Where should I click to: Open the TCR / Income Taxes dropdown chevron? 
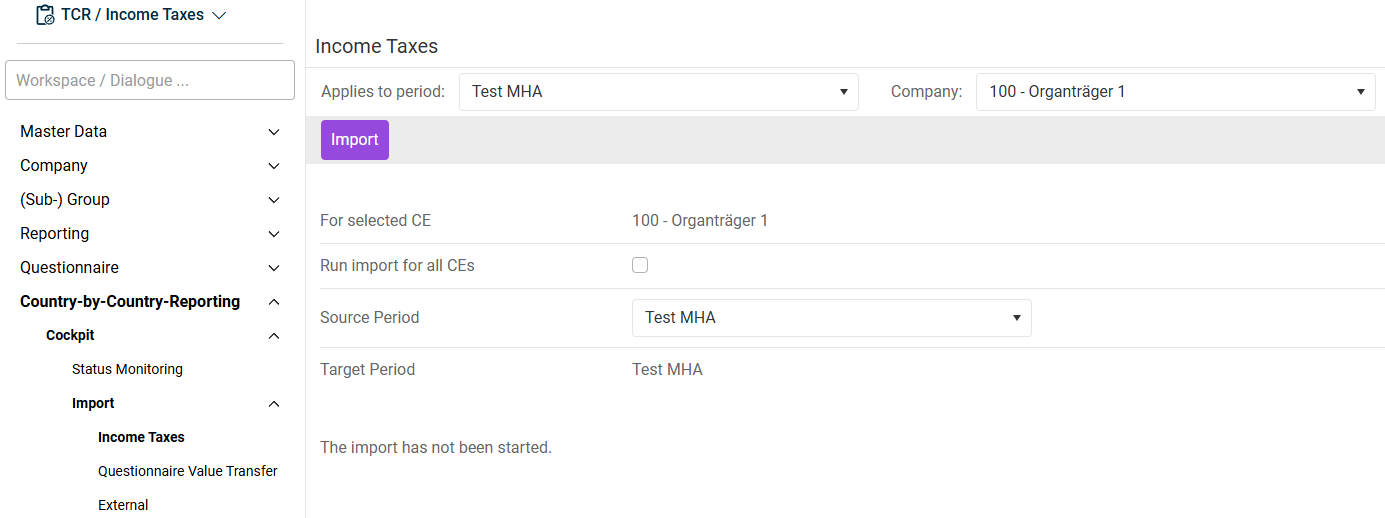pyautogui.click(x=220, y=15)
